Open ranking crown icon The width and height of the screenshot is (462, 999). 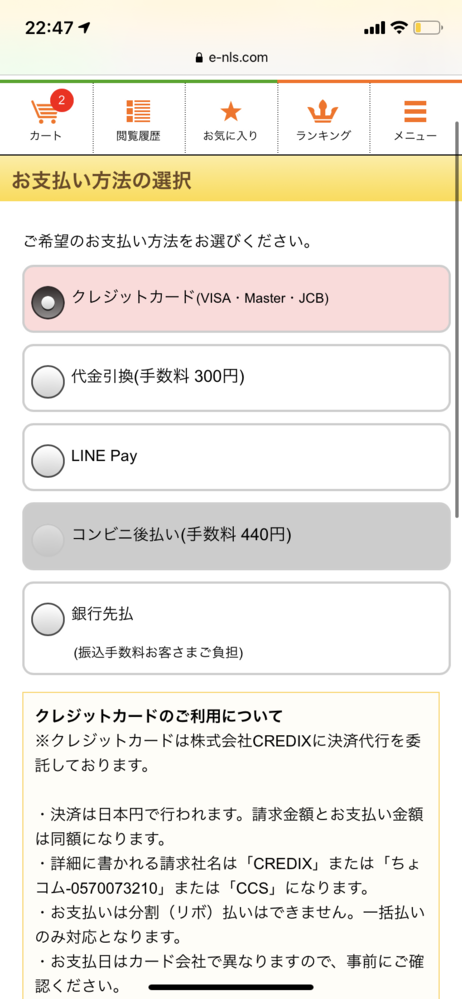click(323, 111)
